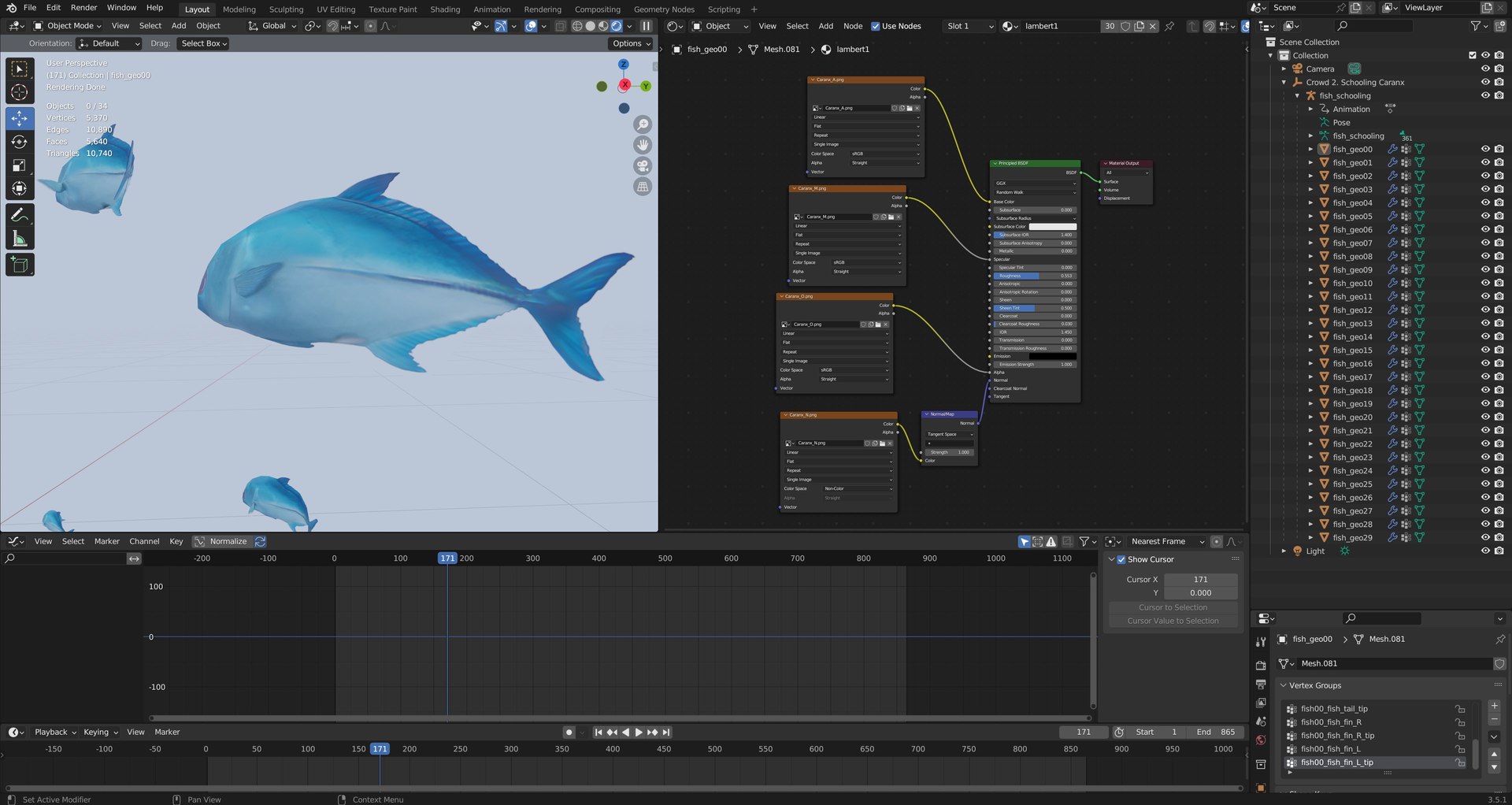Toggle camera view icon in viewport

[643, 165]
